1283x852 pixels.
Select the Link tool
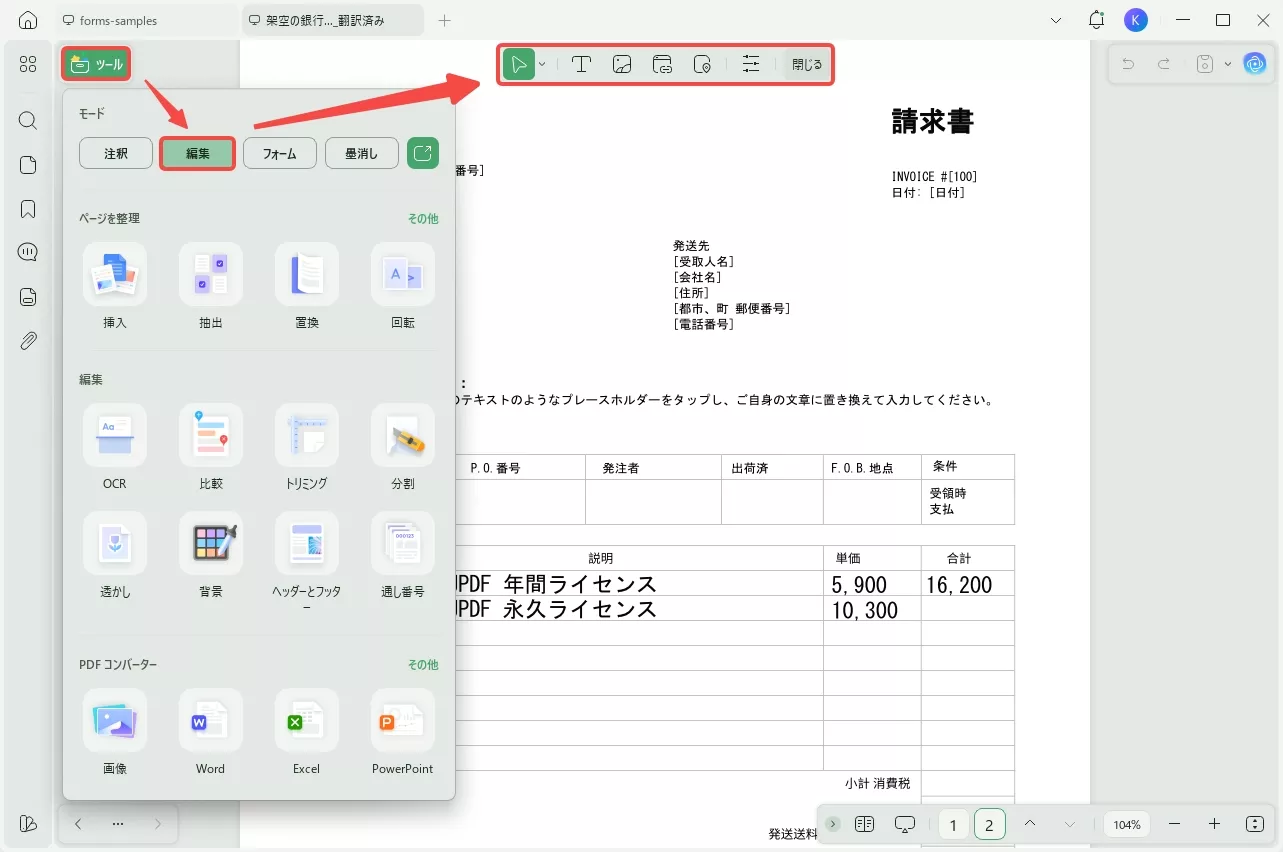pyautogui.click(x=662, y=63)
